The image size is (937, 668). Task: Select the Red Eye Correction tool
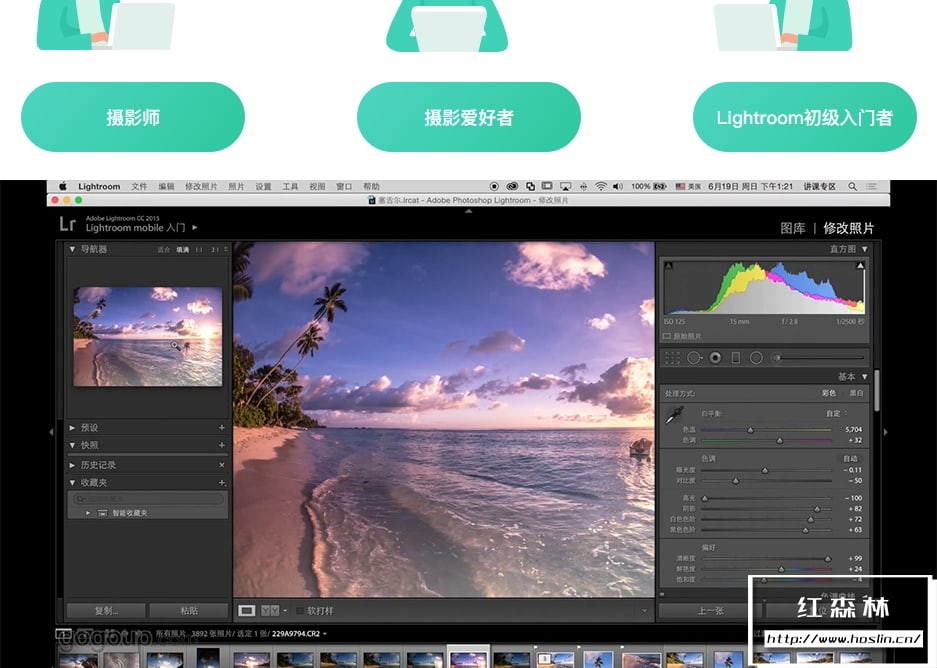[x=715, y=358]
